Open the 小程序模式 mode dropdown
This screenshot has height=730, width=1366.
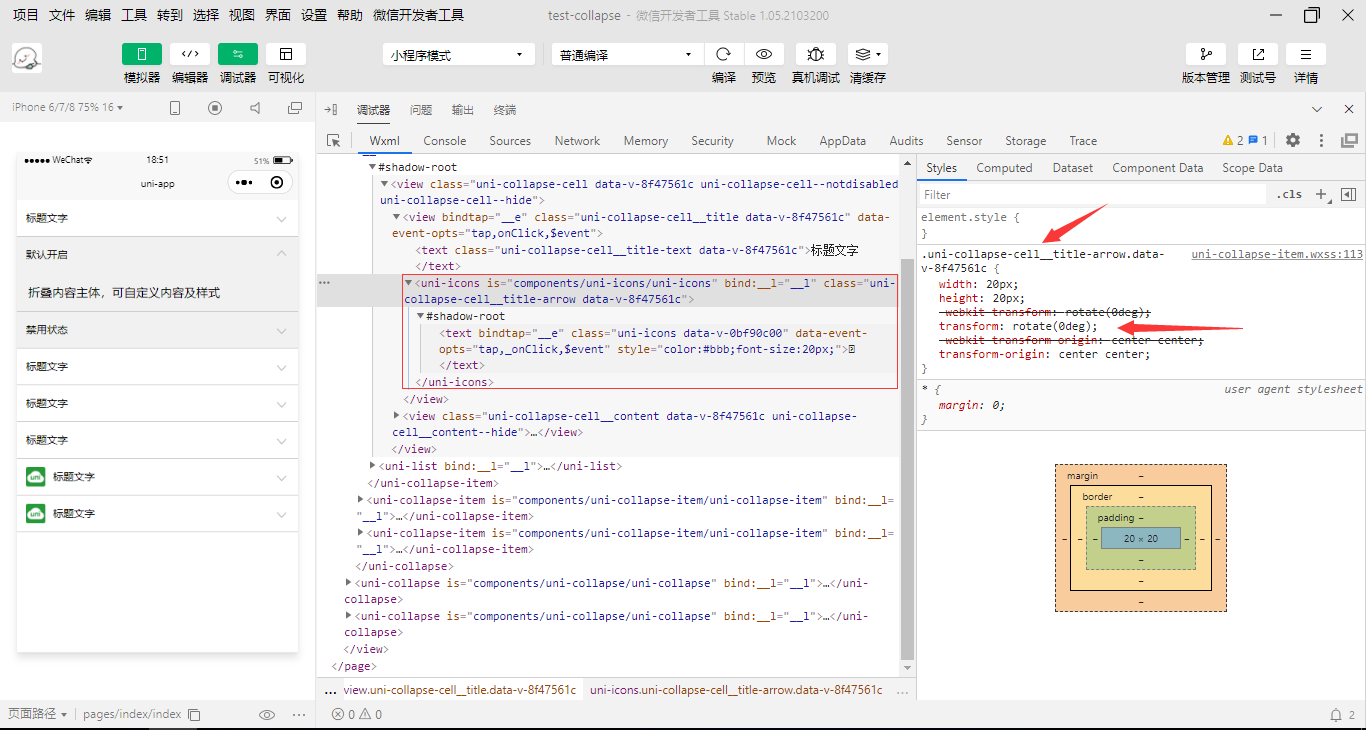458,53
